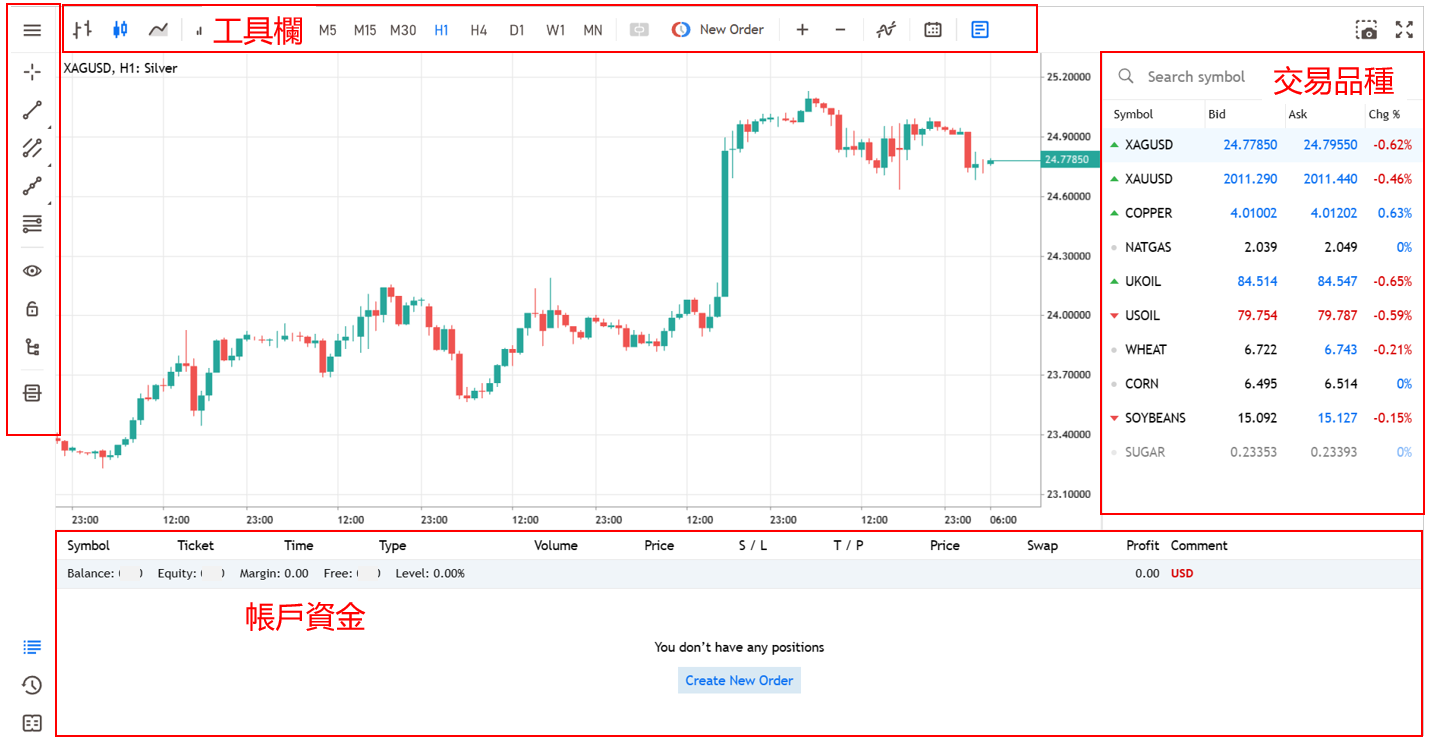Select M30 timeframe
1432x746 pixels.
403,30
